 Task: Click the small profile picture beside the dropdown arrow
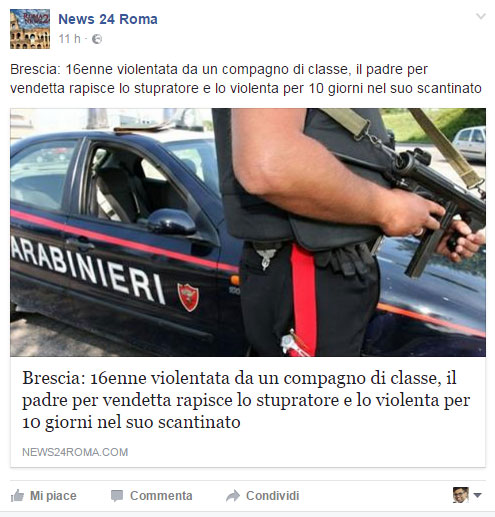tap(461, 495)
